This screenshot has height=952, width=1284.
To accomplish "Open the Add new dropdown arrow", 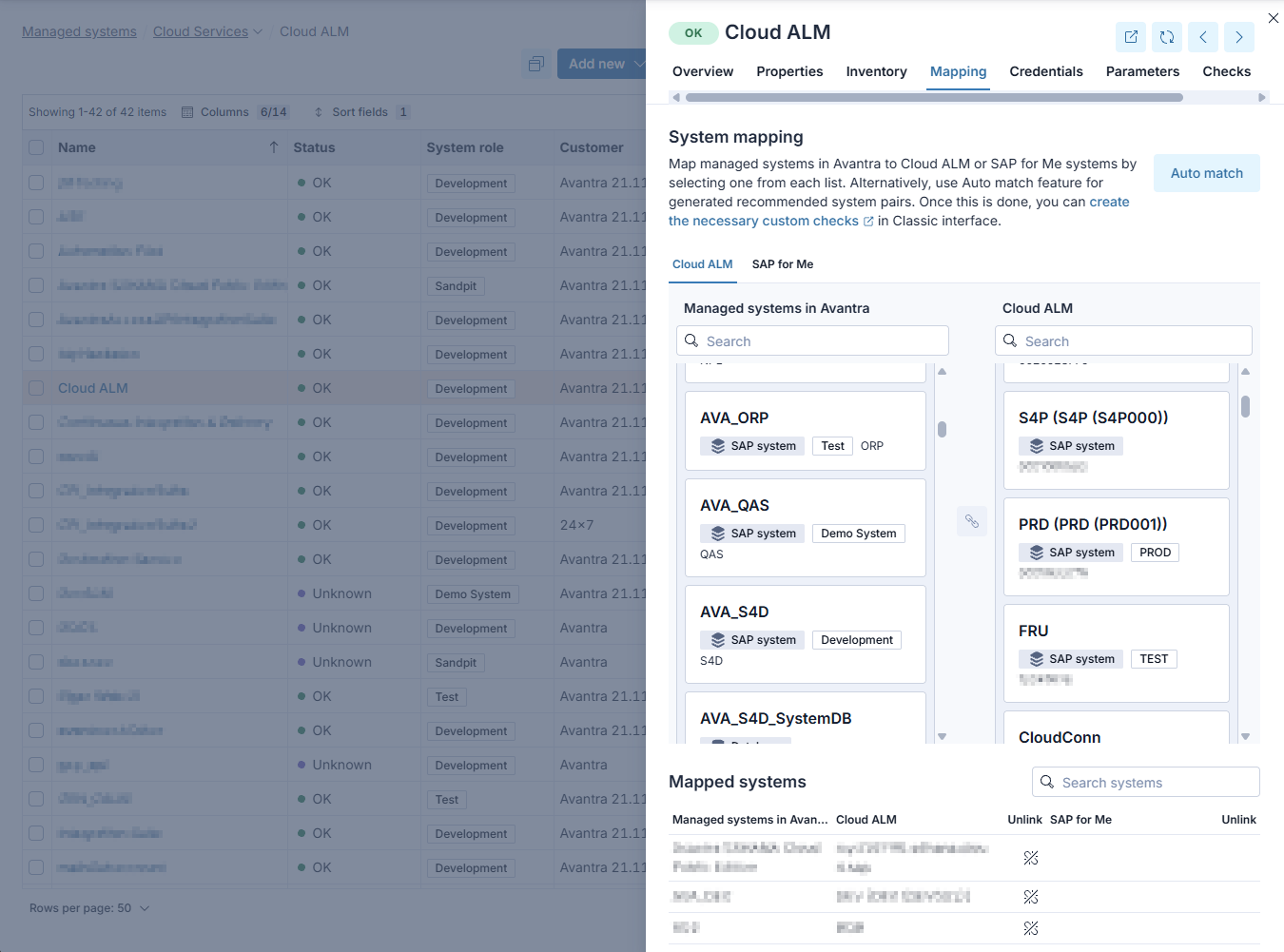I will tap(639, 64).
